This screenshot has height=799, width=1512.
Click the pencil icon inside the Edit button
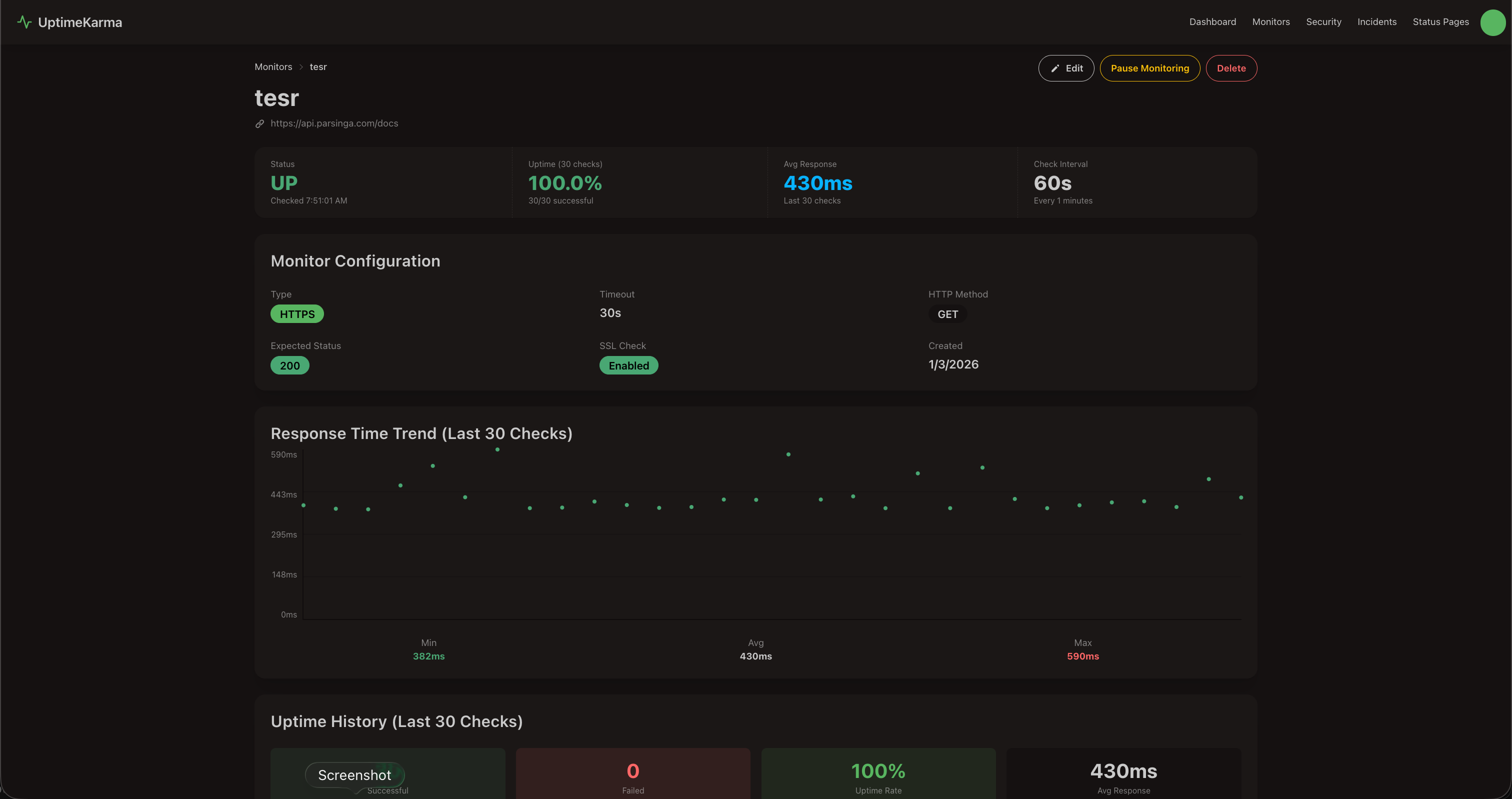point(1055,68)
